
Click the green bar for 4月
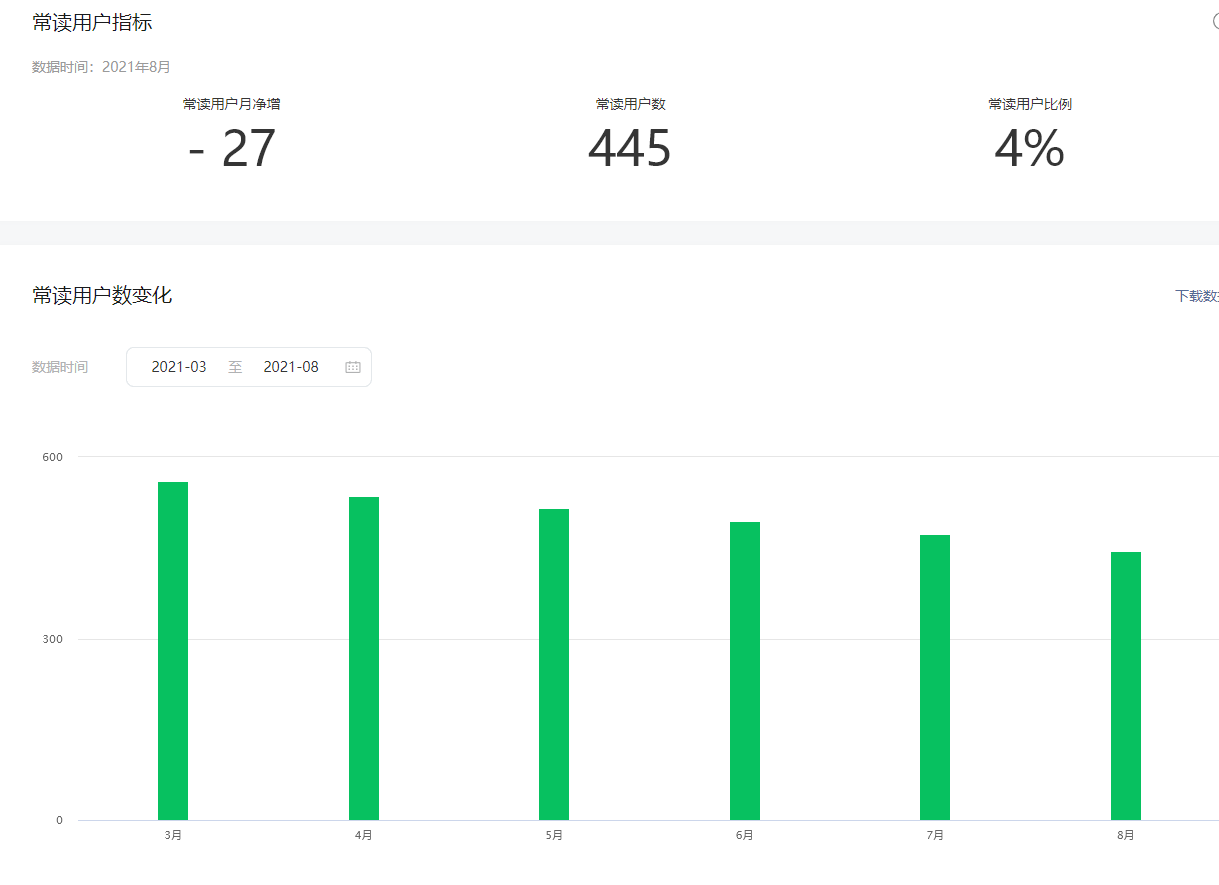(x=364, y=658)
